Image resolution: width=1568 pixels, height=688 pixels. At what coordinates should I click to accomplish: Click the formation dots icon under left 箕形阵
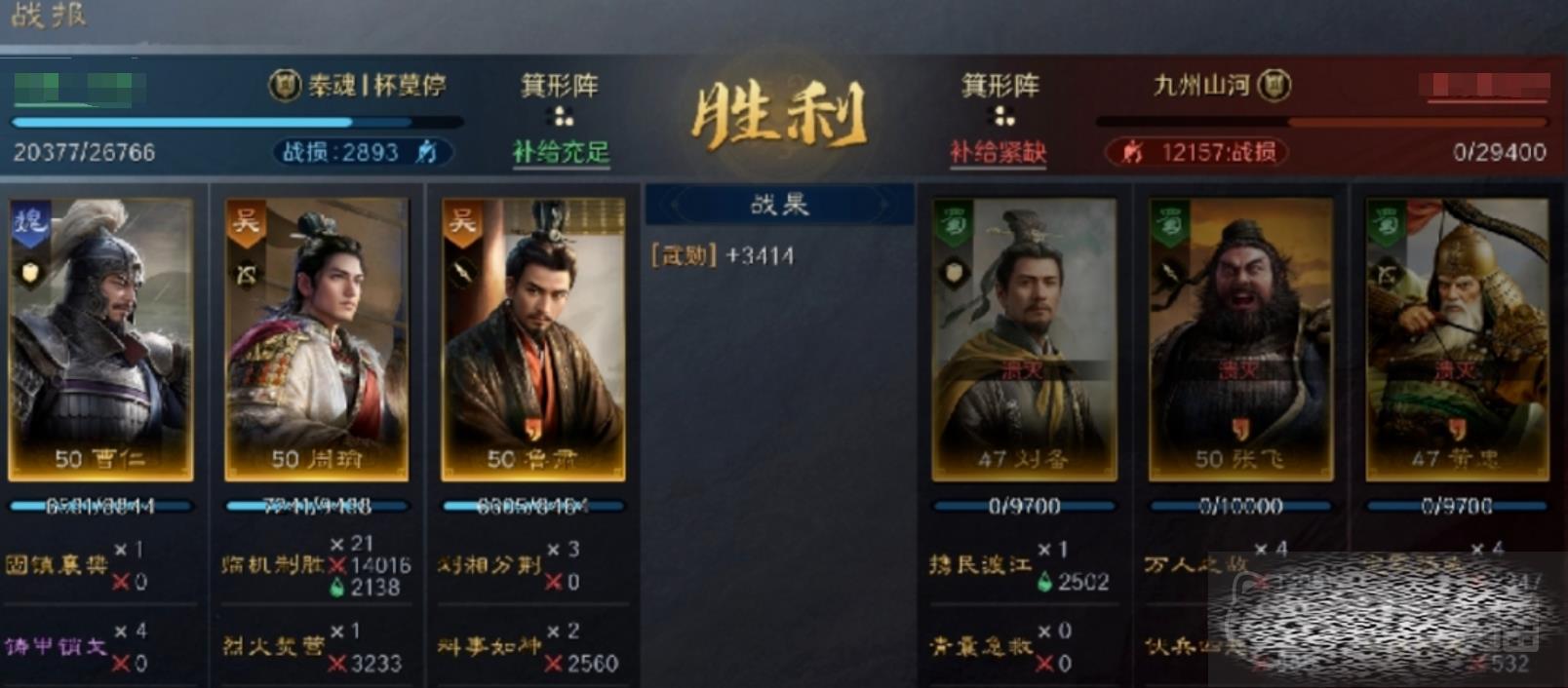point(563,117)
